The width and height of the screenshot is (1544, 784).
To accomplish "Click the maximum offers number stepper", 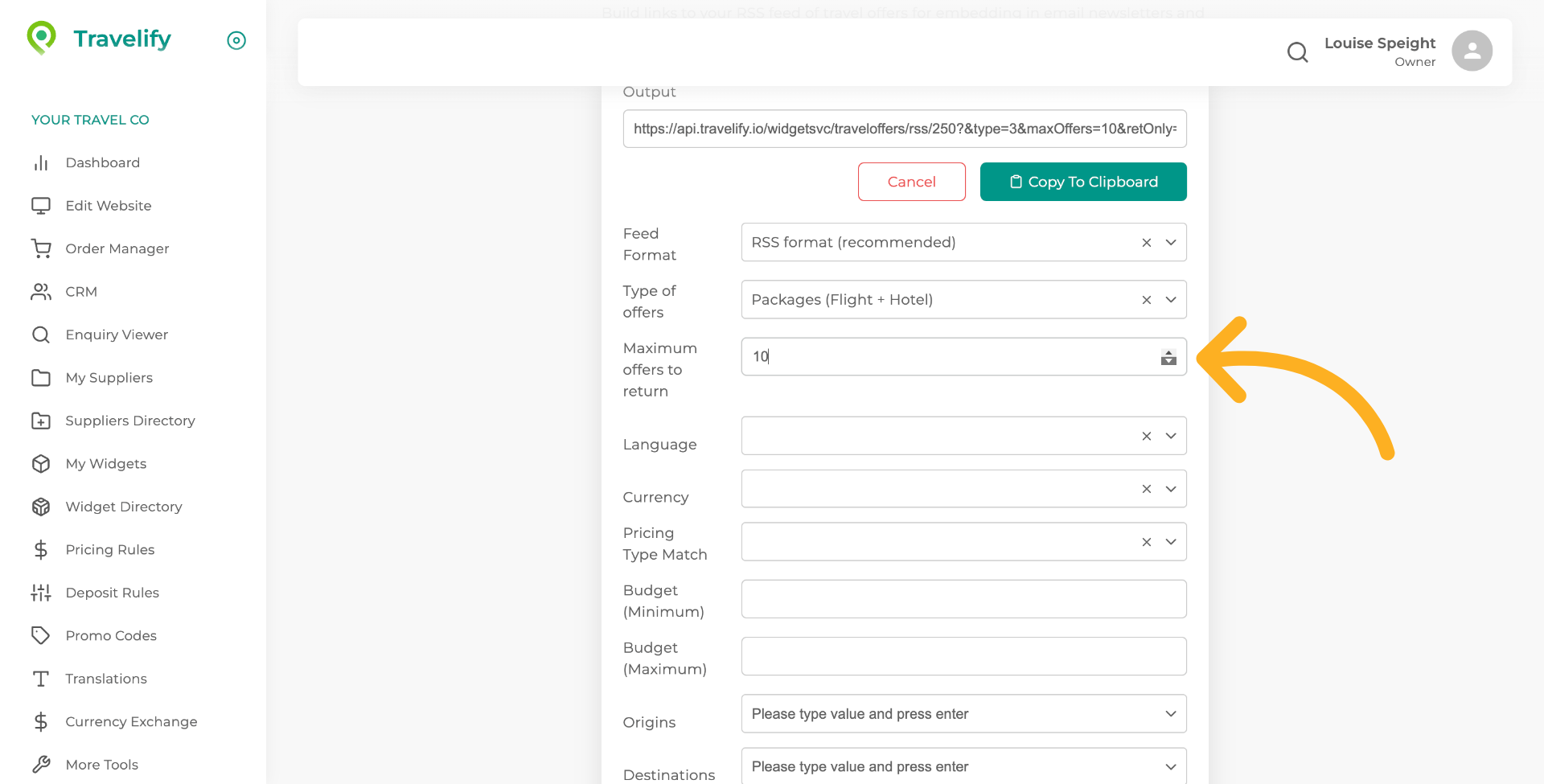I will pyautogui.click(x=1168, y=357).
